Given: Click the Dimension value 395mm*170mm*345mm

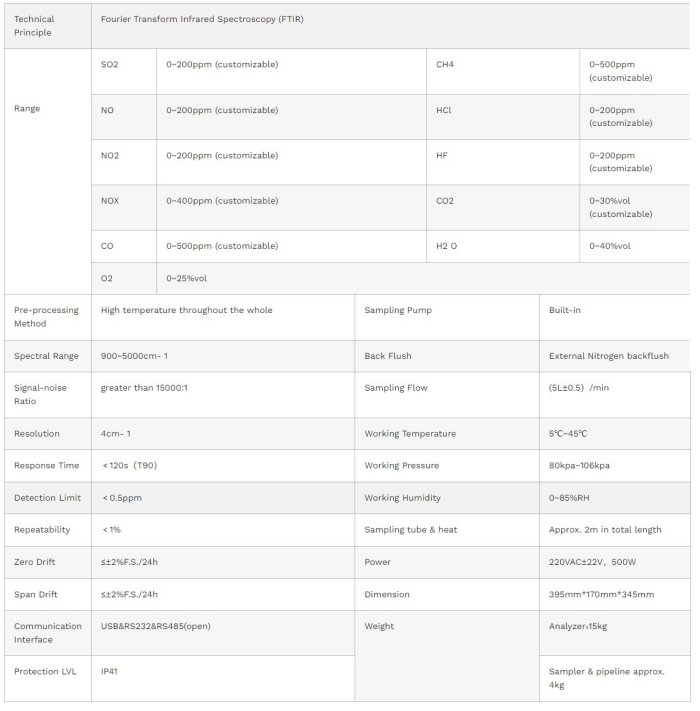Looking at the screenshot, I should pos(602,595).
